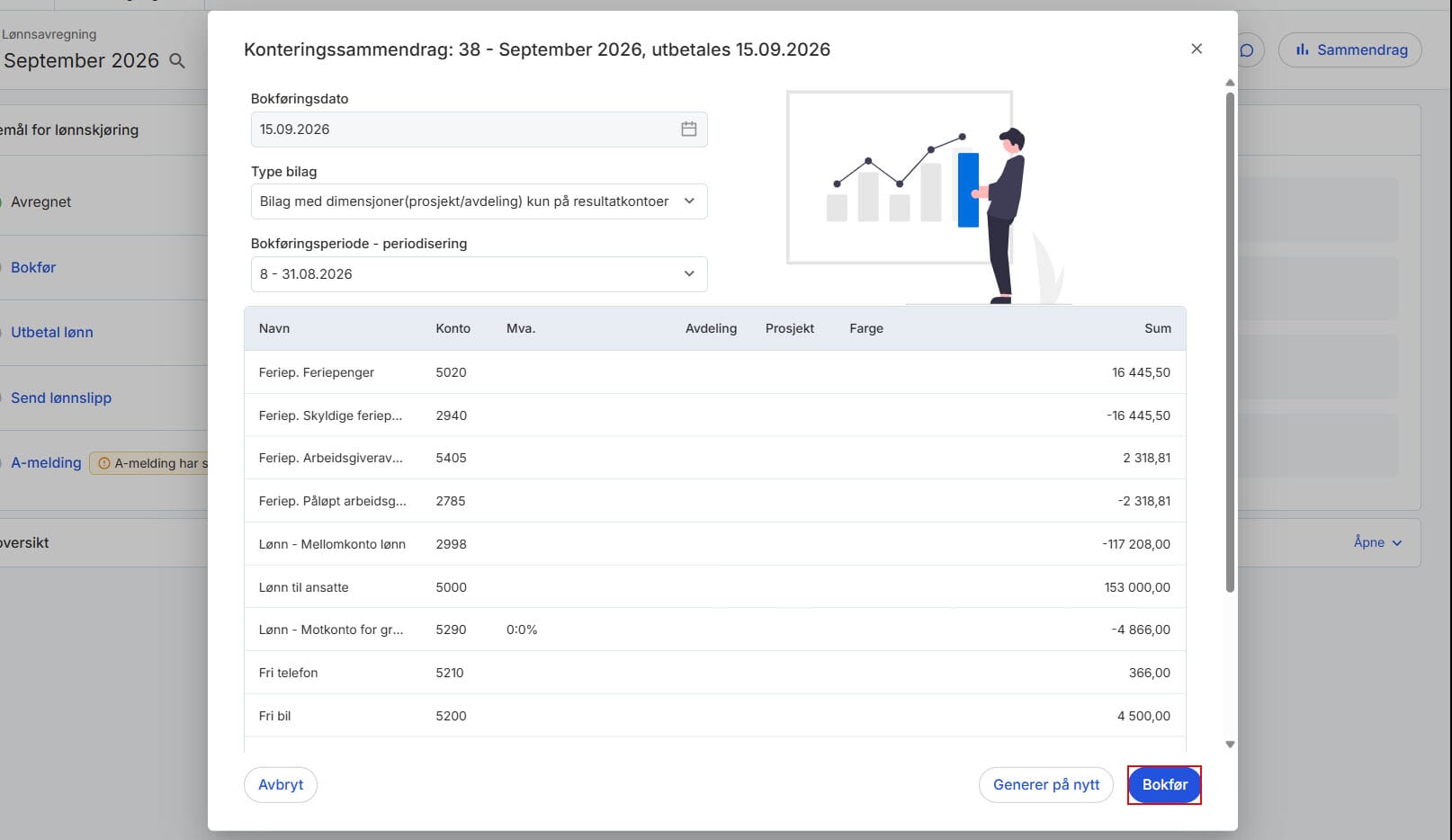Click the September 2026 heading
Screen dimensions: 1452x840
[81, 61]
